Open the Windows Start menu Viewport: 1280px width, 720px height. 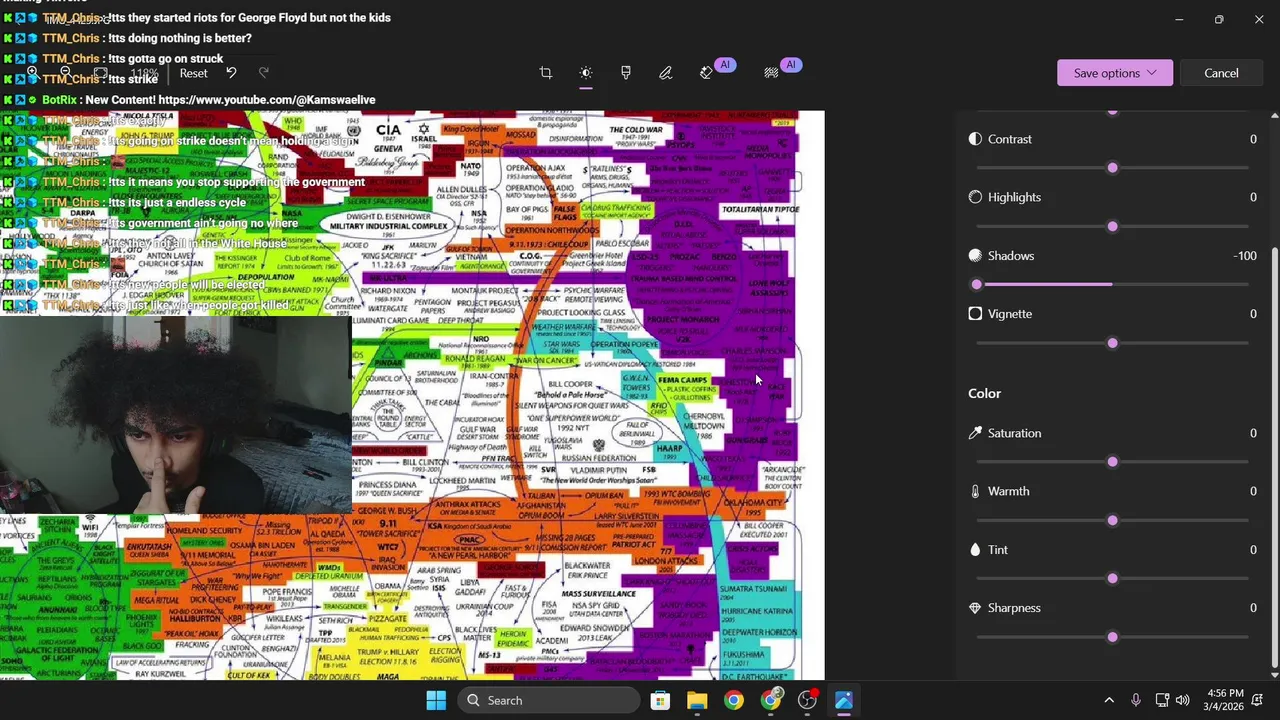pos(436,700)
